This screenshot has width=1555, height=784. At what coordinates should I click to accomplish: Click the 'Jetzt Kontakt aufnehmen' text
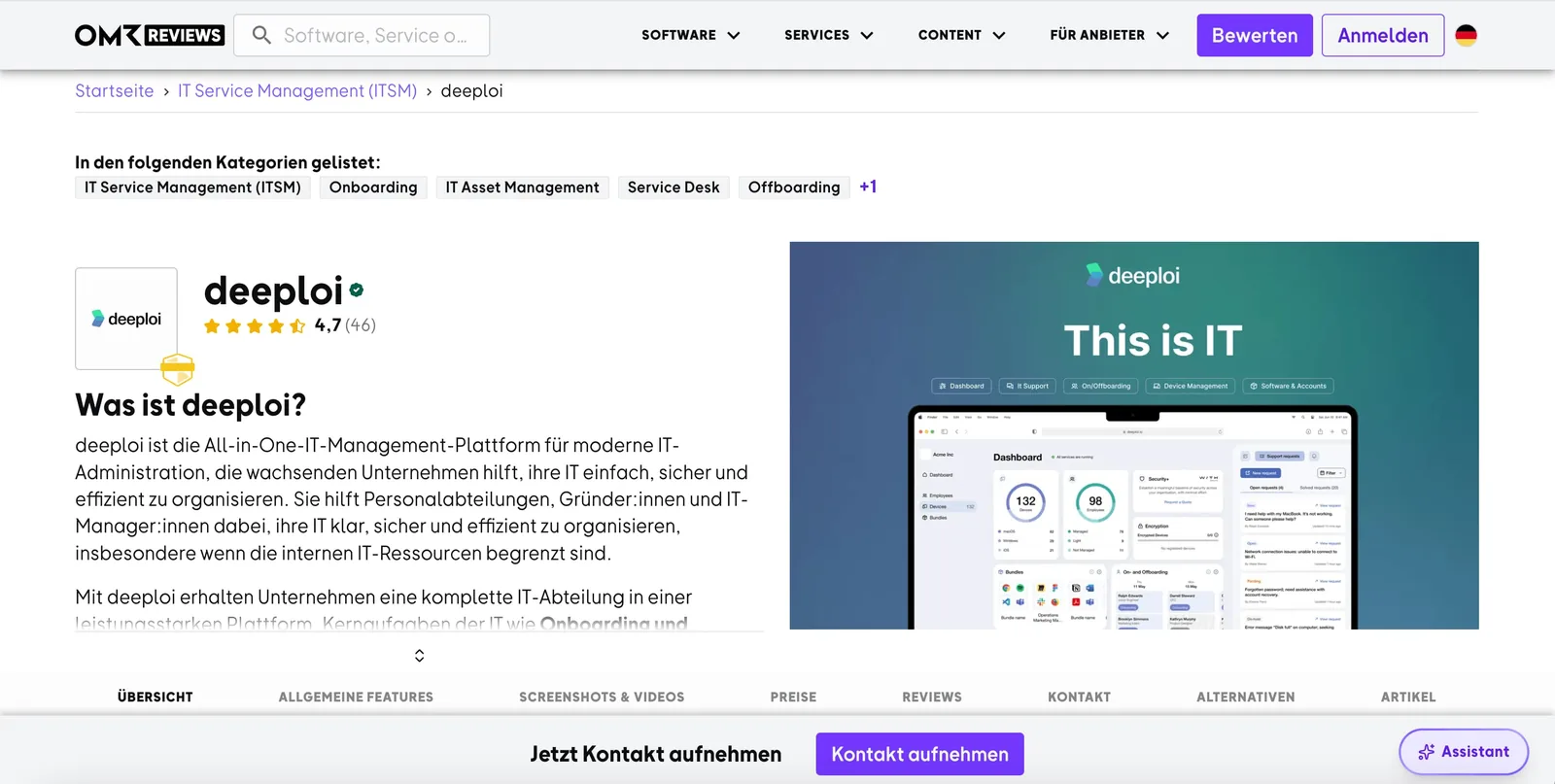pyautogui.click(x=656, y=754)
